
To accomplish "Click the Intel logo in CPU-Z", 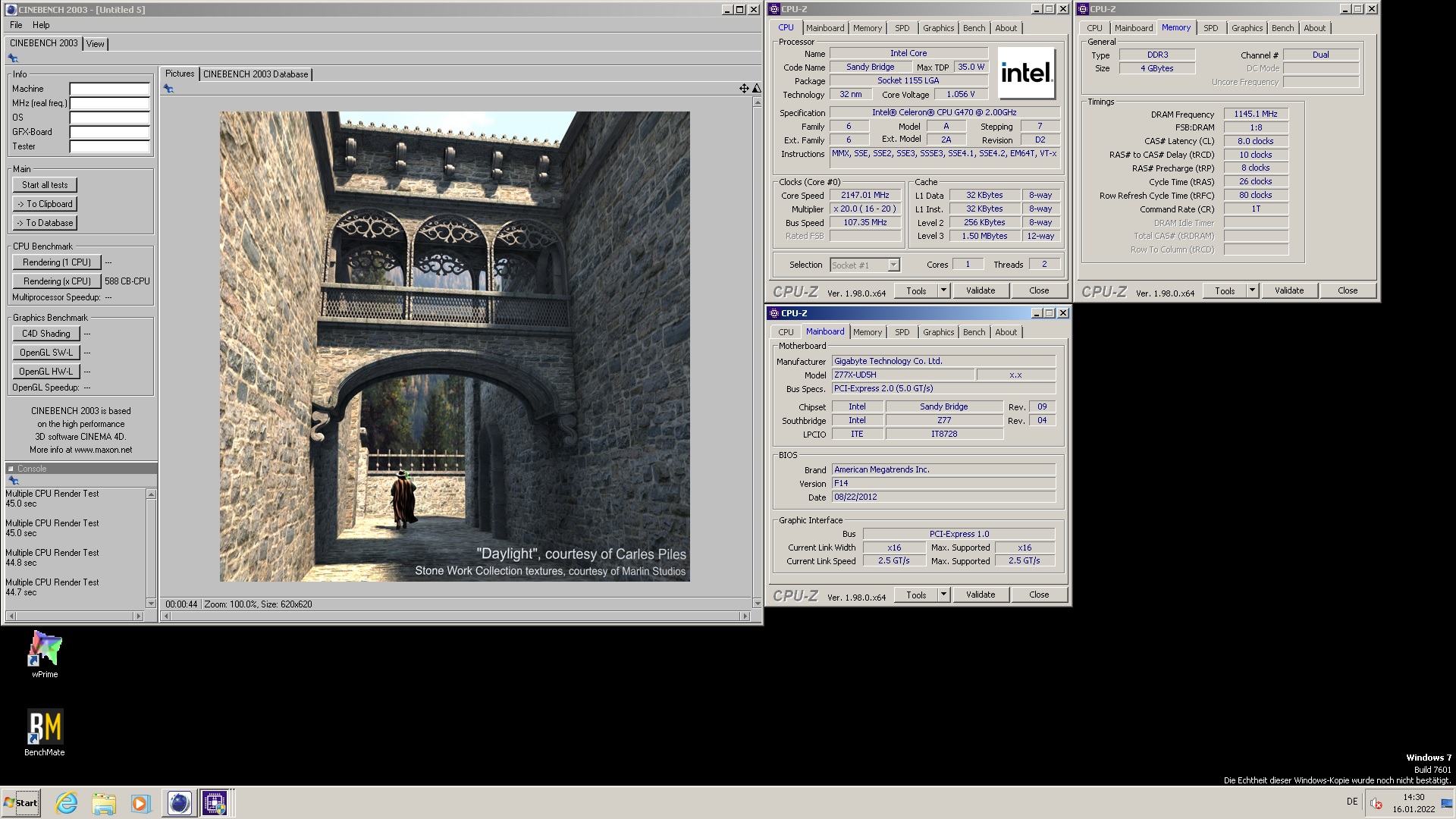I will pos(1026,74).
